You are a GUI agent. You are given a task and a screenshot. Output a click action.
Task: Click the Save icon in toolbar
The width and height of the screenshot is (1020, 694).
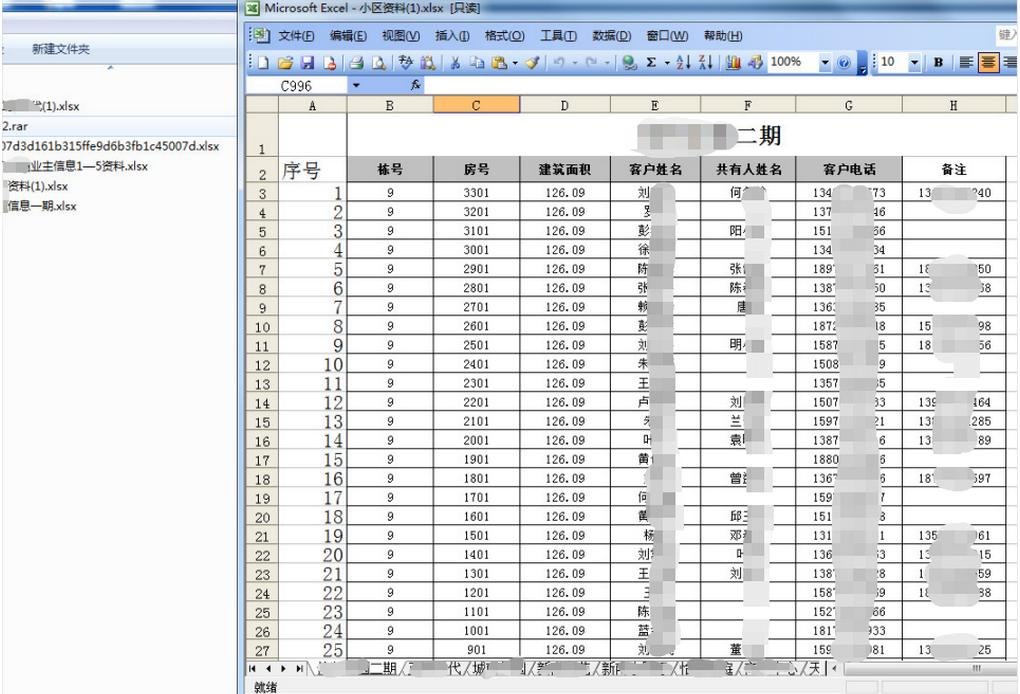click(307, 63)
